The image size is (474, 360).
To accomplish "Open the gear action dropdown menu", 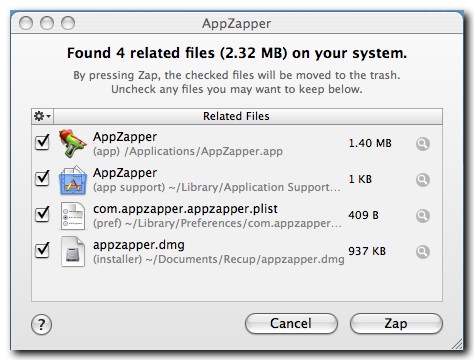I will [x=42, y=116].
